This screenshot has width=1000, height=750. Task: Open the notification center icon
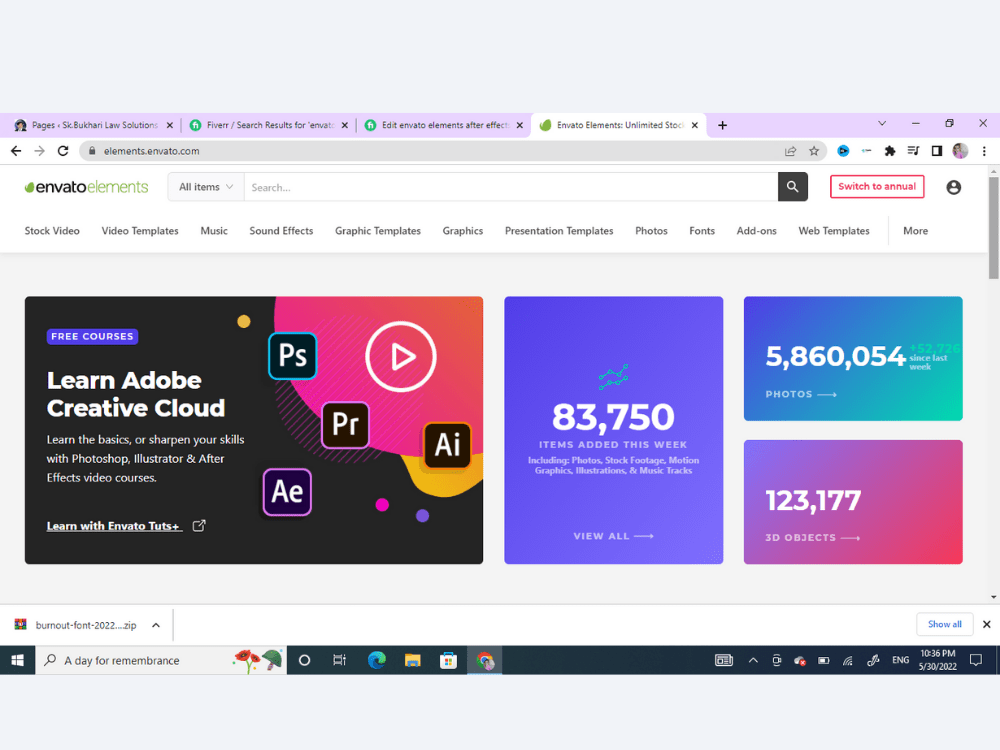click(x=976, y=660)
